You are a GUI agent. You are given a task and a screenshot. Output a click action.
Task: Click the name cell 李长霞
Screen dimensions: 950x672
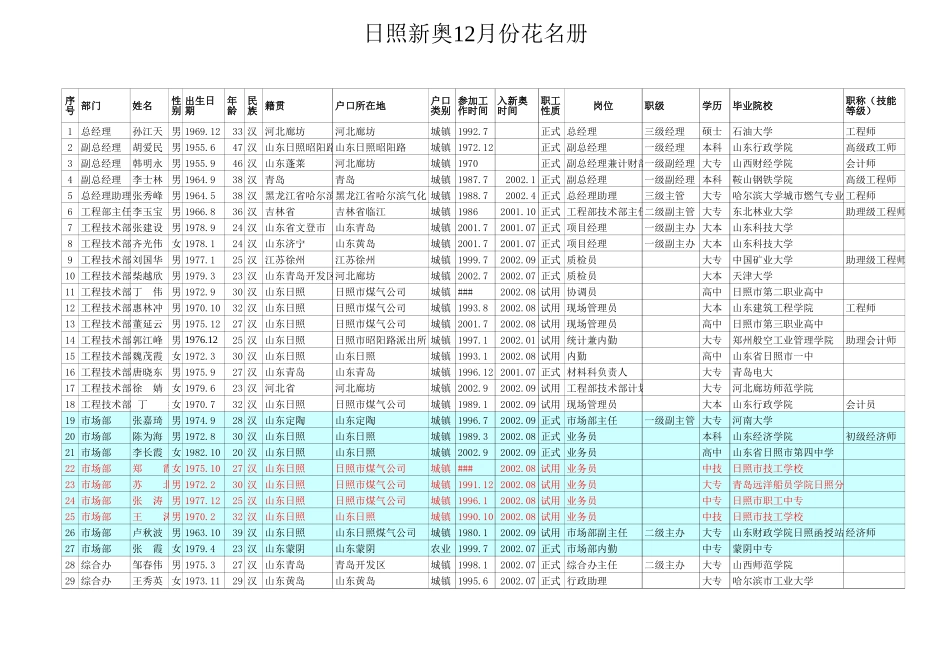pyautogui.click(x=148, y=453)
